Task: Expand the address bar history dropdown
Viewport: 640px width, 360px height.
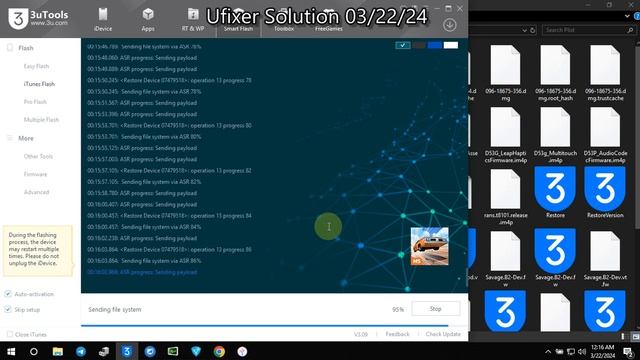Action: pyautogui.click(x=524, y=30)
